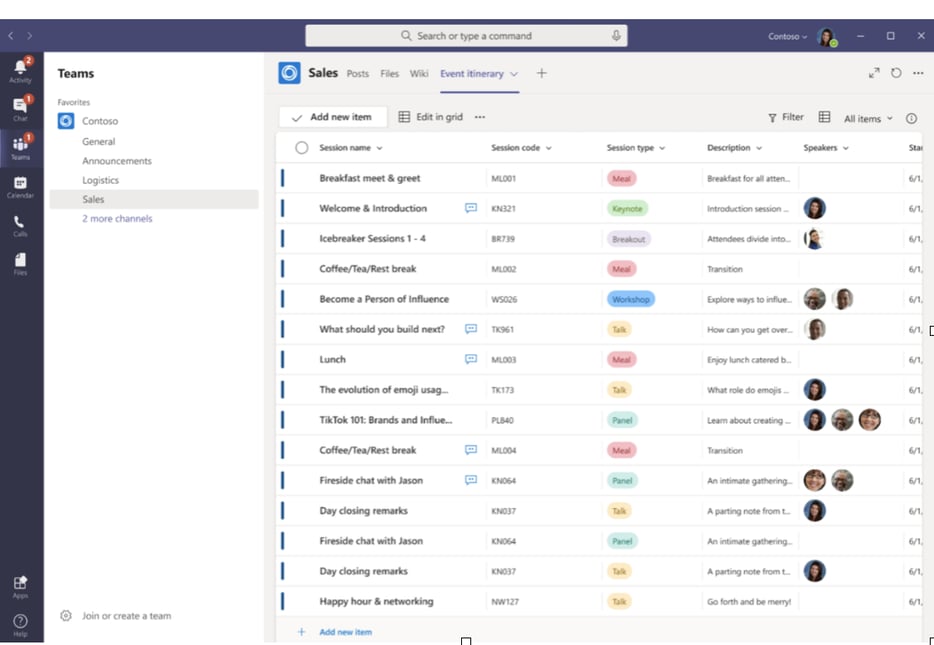Open the Session type column dropdown
934x645 pixels.
[x=662, y=148]
